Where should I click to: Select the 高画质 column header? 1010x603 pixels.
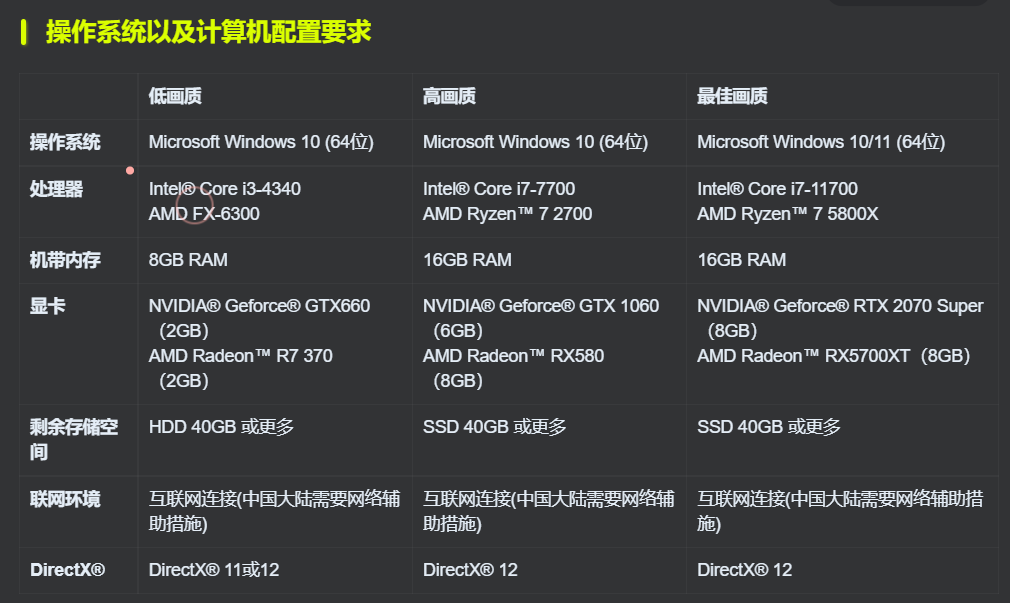(449, 96)
